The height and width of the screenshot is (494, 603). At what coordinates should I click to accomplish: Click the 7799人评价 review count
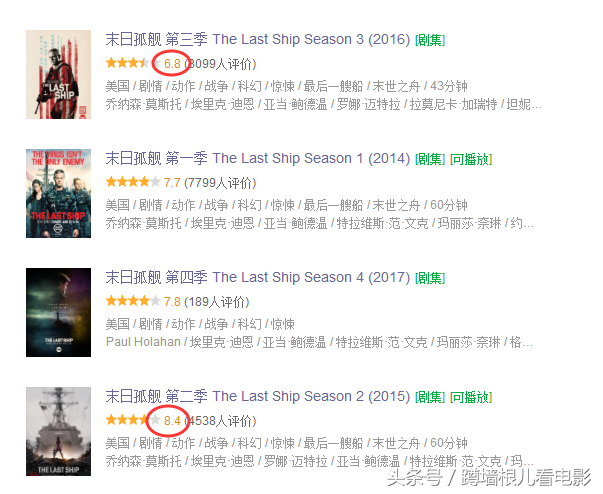(x=220, y=183)
